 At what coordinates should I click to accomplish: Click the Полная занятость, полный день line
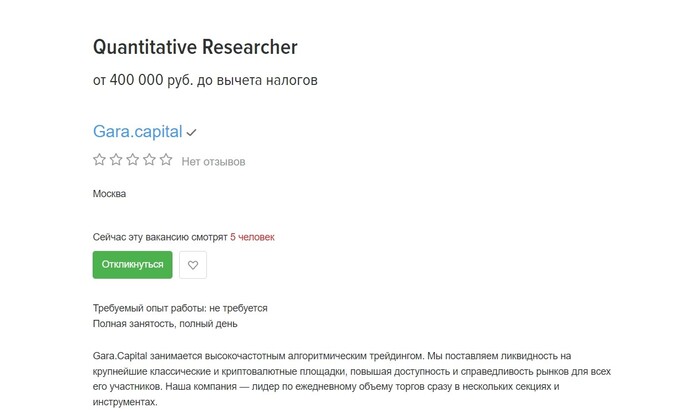tap(165, 323)
